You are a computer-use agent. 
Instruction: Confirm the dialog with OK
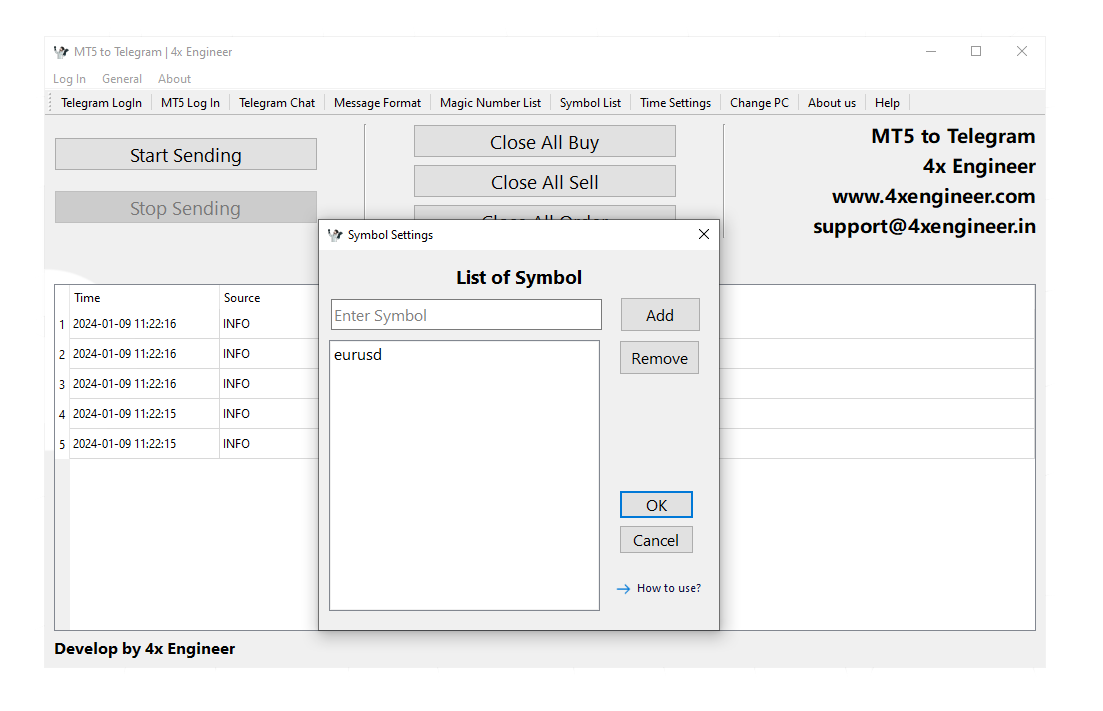[x=656, y=505]
